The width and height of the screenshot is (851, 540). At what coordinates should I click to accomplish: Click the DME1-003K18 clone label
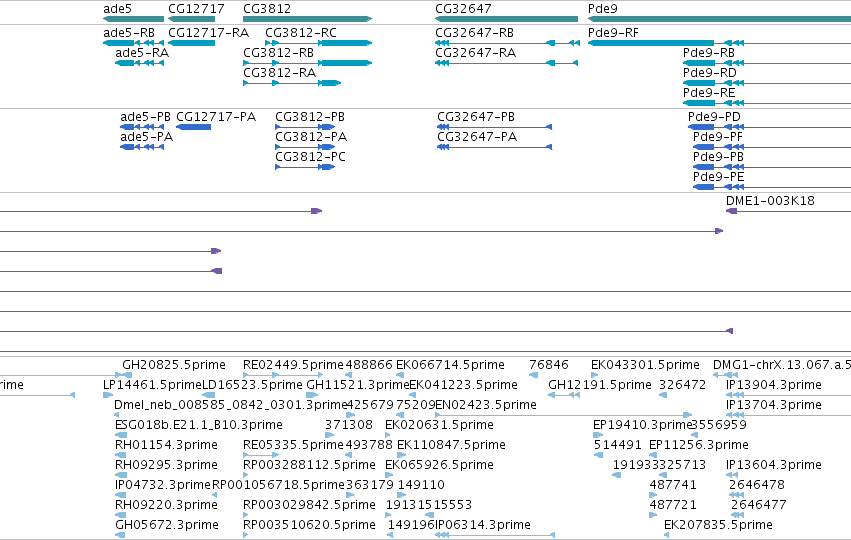point(770,201)
